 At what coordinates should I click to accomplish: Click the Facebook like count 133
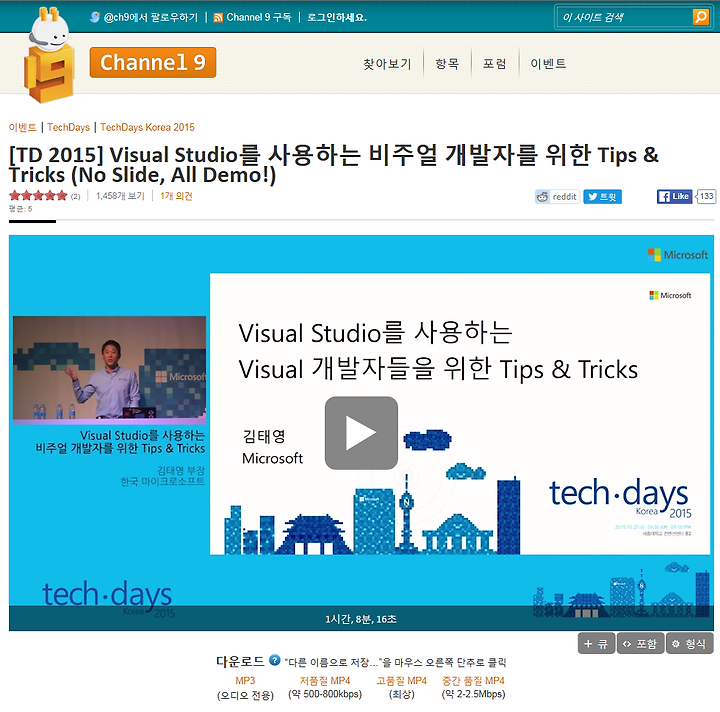[706, 196]
